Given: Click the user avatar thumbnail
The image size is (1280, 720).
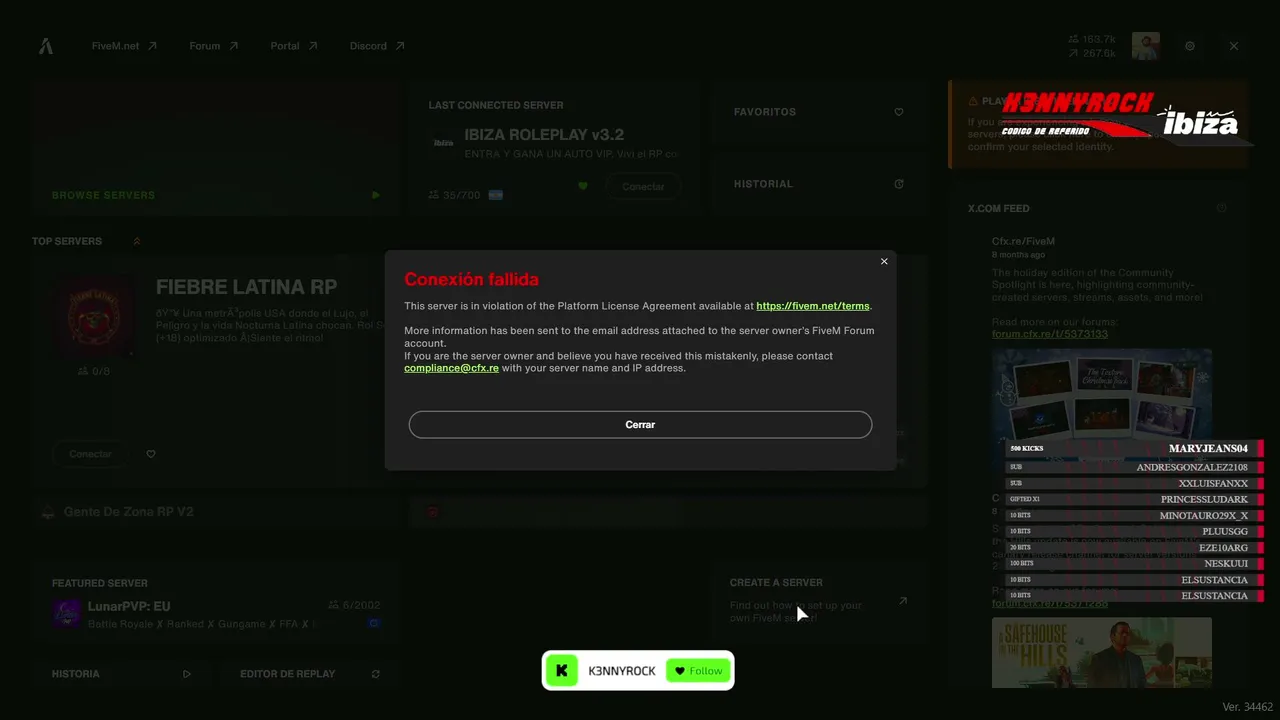Looking at the screenshot, I should point(1146,46).
